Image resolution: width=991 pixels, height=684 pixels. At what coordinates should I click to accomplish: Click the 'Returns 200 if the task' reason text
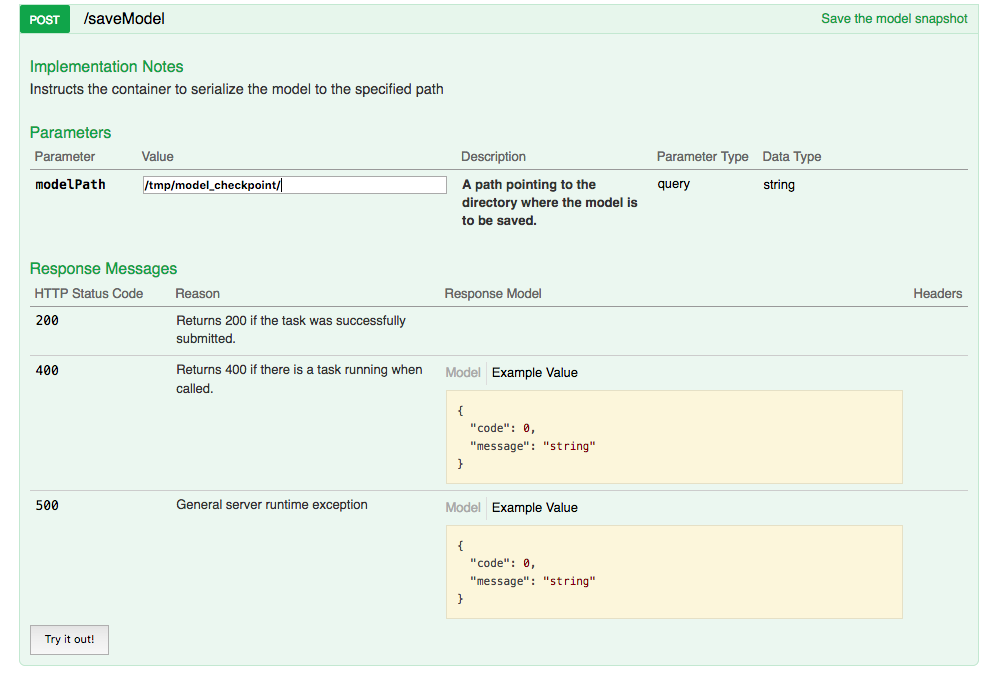(x=291, y=329)
